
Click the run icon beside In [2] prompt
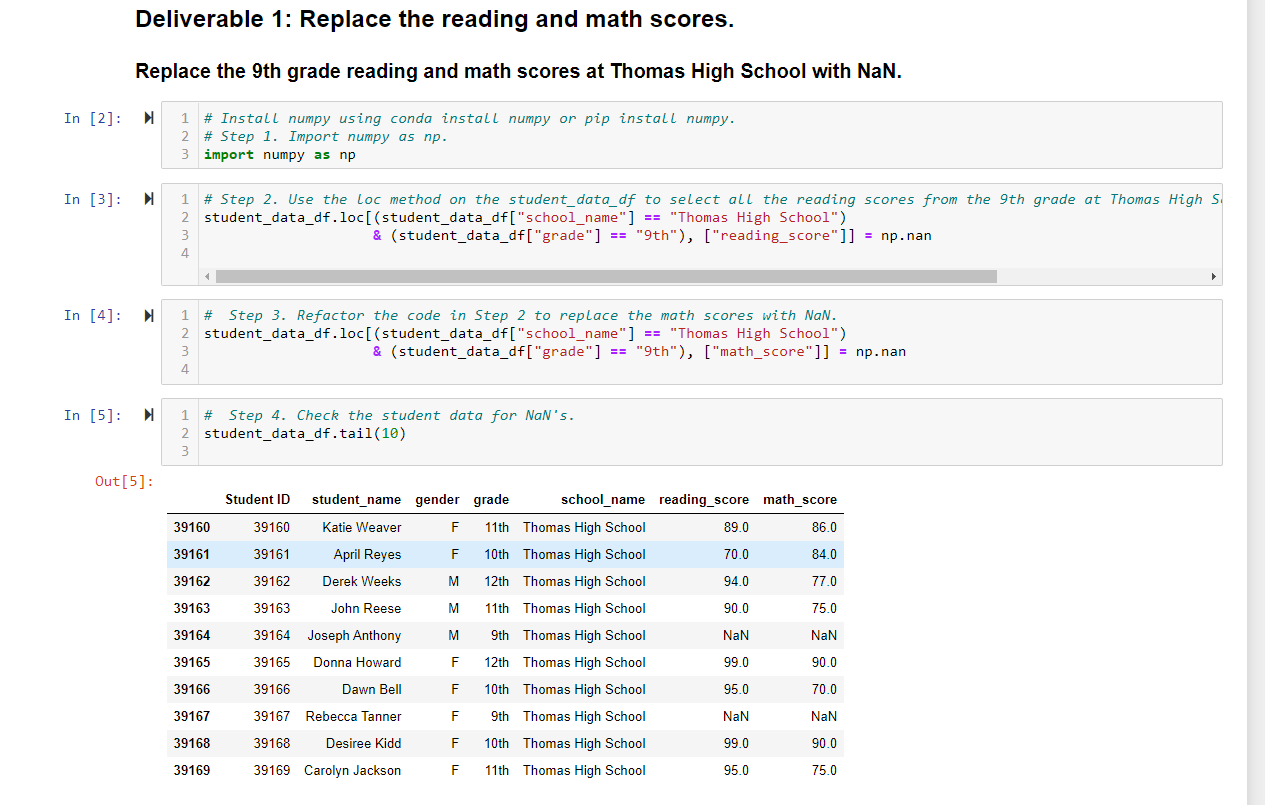[148, 118]
